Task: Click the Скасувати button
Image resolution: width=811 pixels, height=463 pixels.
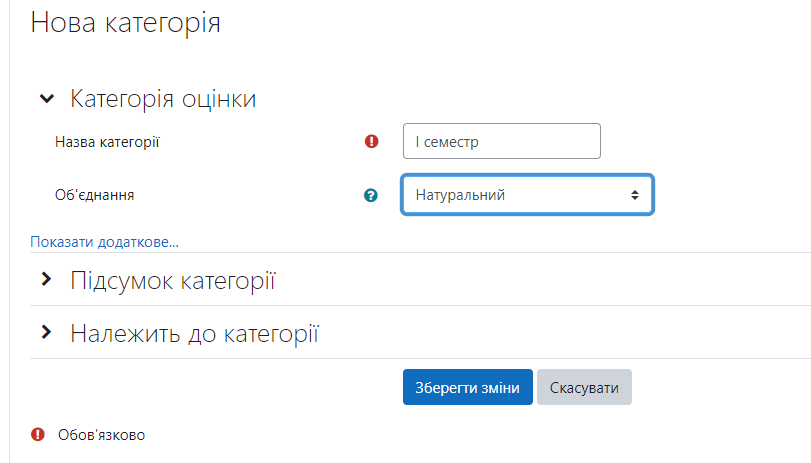Action: tap(584, 387)
